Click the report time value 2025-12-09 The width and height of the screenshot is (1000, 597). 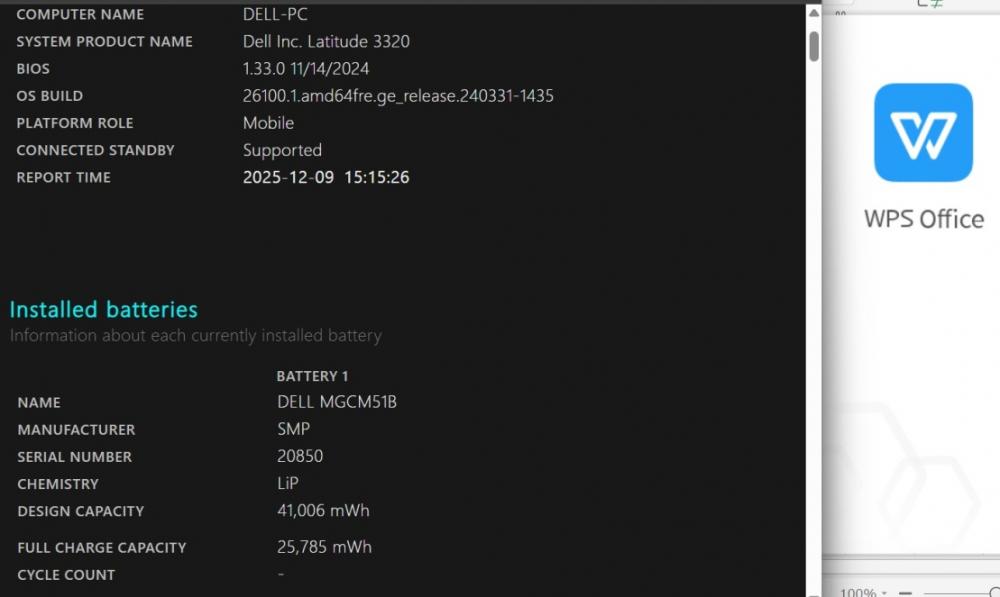[x=288, y=177]
